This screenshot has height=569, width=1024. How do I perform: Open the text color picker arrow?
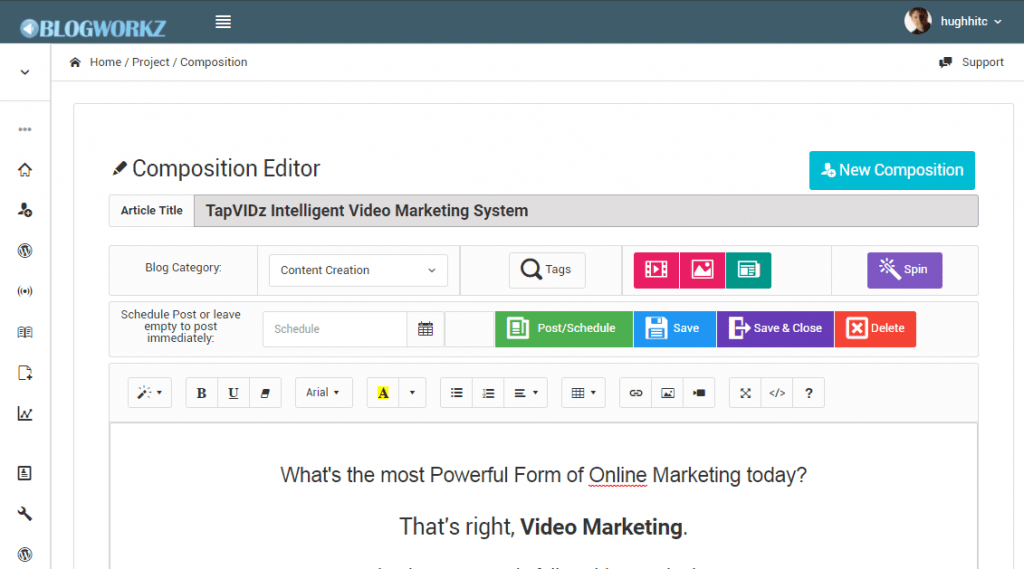click(412, 393)
